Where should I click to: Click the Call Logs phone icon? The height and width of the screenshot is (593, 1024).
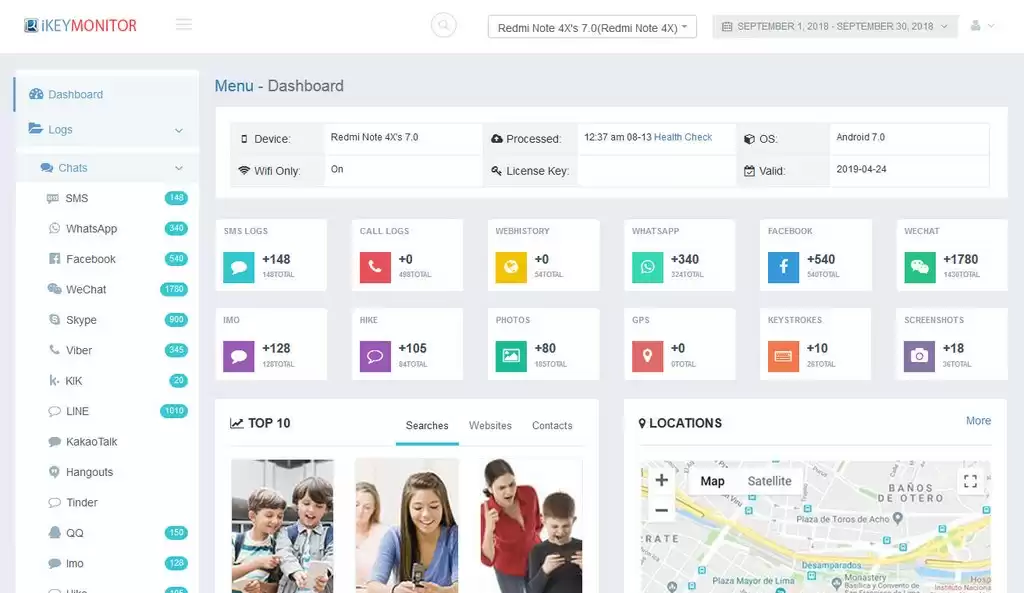pyautogui.click(x=374, y=268)
